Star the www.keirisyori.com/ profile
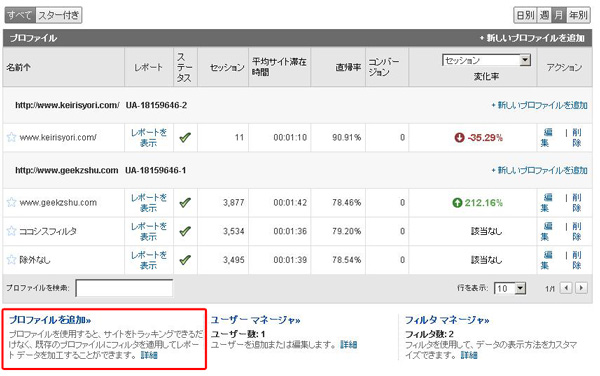This screenshot has width=600, height=376. pyautogui.click(x=11, y=137)
